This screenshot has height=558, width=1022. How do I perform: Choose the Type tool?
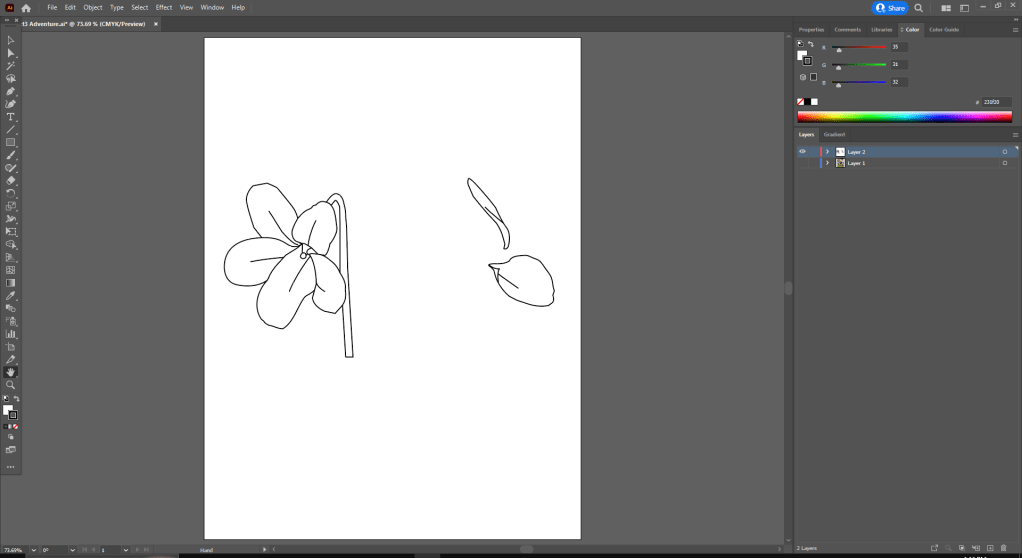(x=10, y=117)
